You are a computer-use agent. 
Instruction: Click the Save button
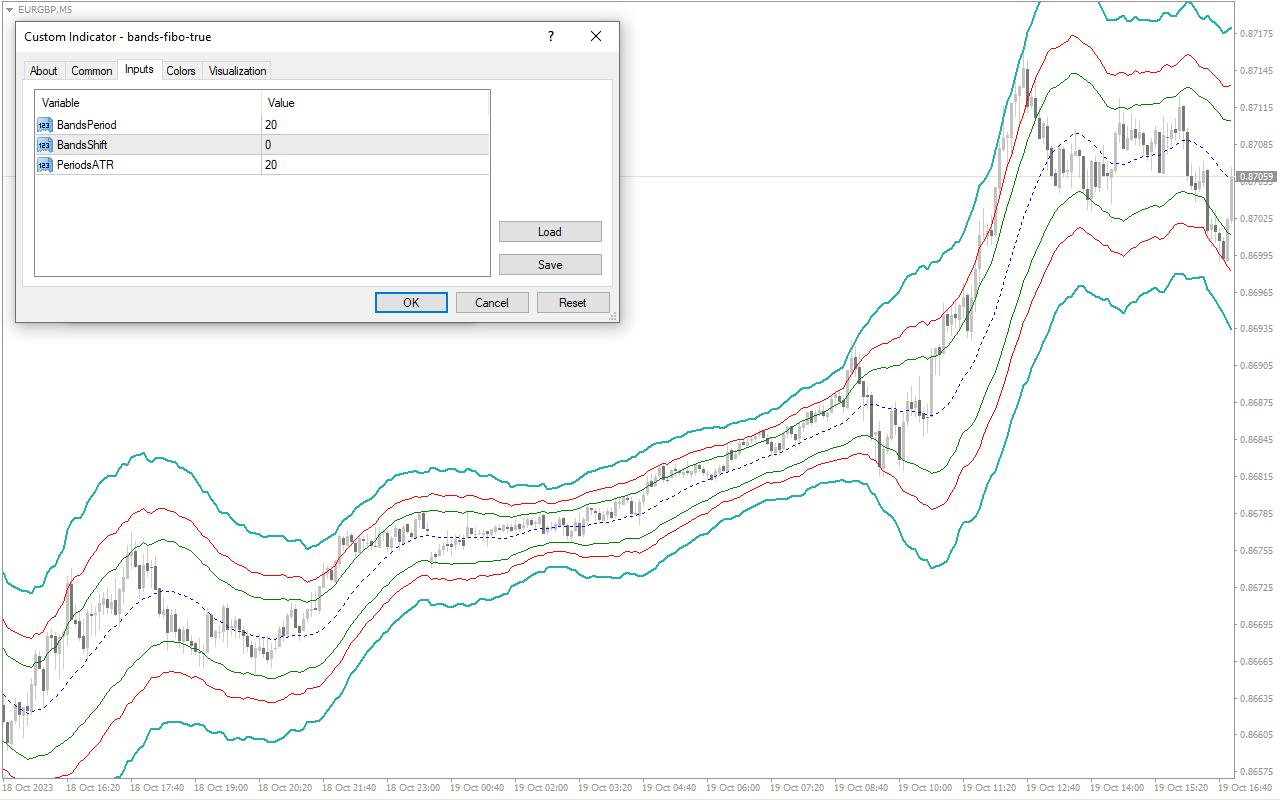[x=550, y=265]
